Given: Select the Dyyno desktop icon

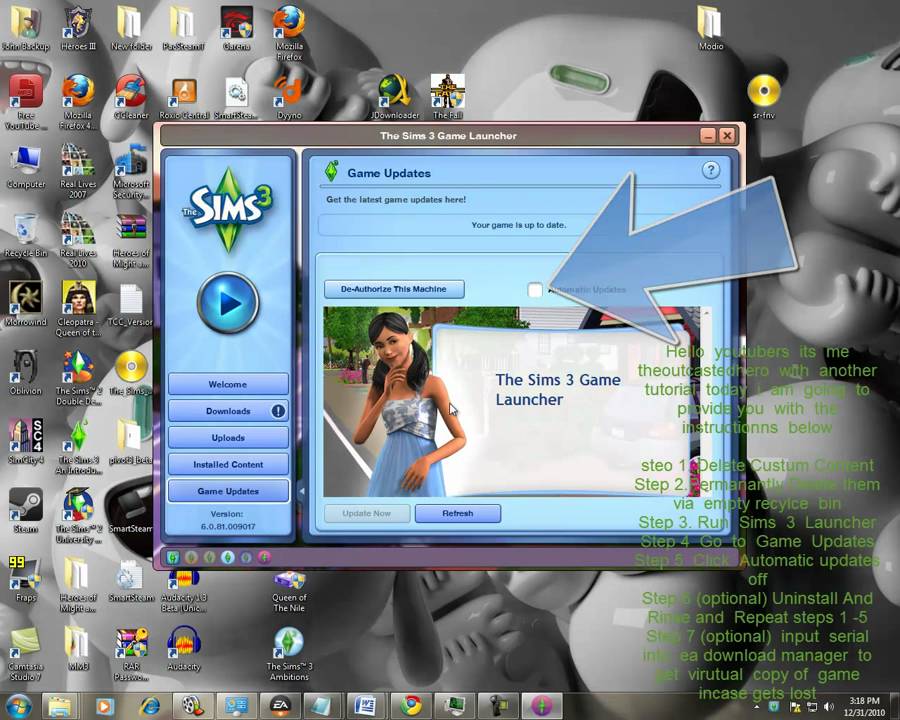Looking at the screenshot, I should point(289,98).
